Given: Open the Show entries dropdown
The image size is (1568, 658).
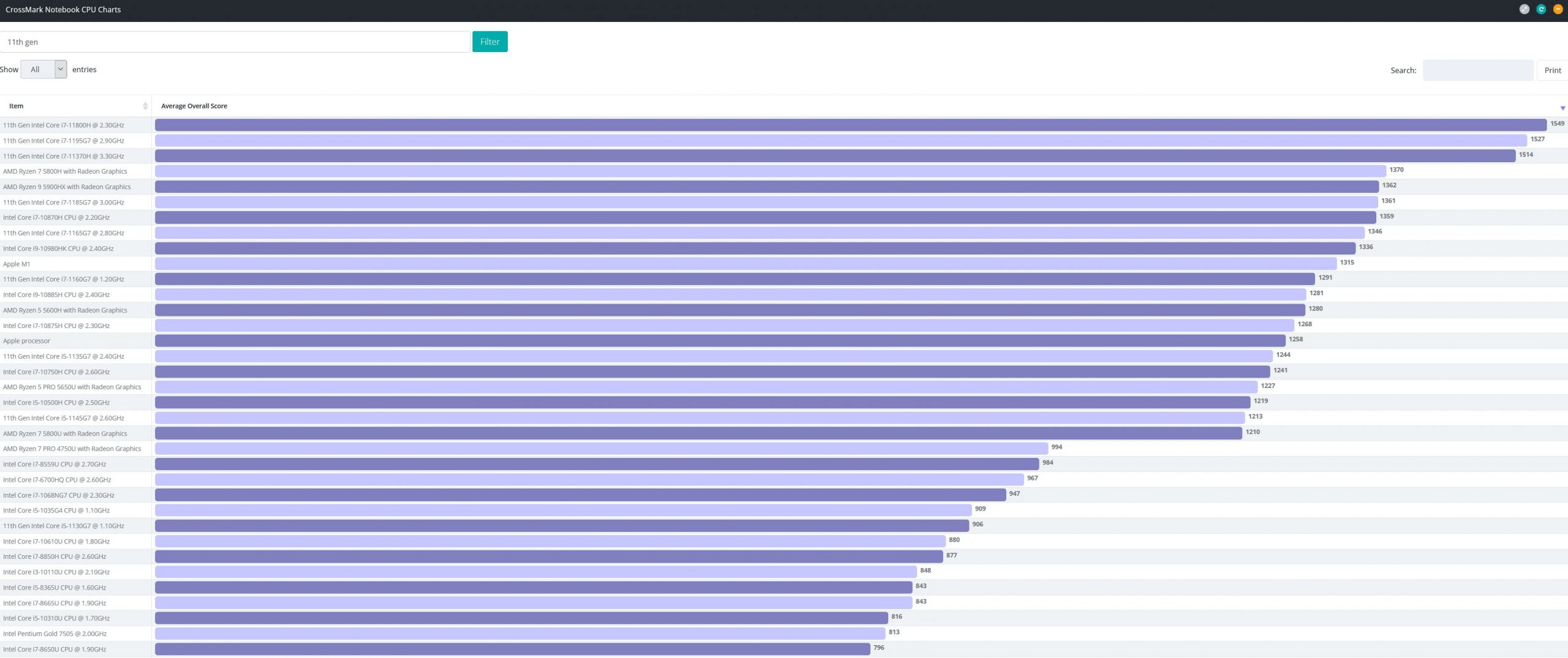Looking at the screenshot, I should pos(43,69).
